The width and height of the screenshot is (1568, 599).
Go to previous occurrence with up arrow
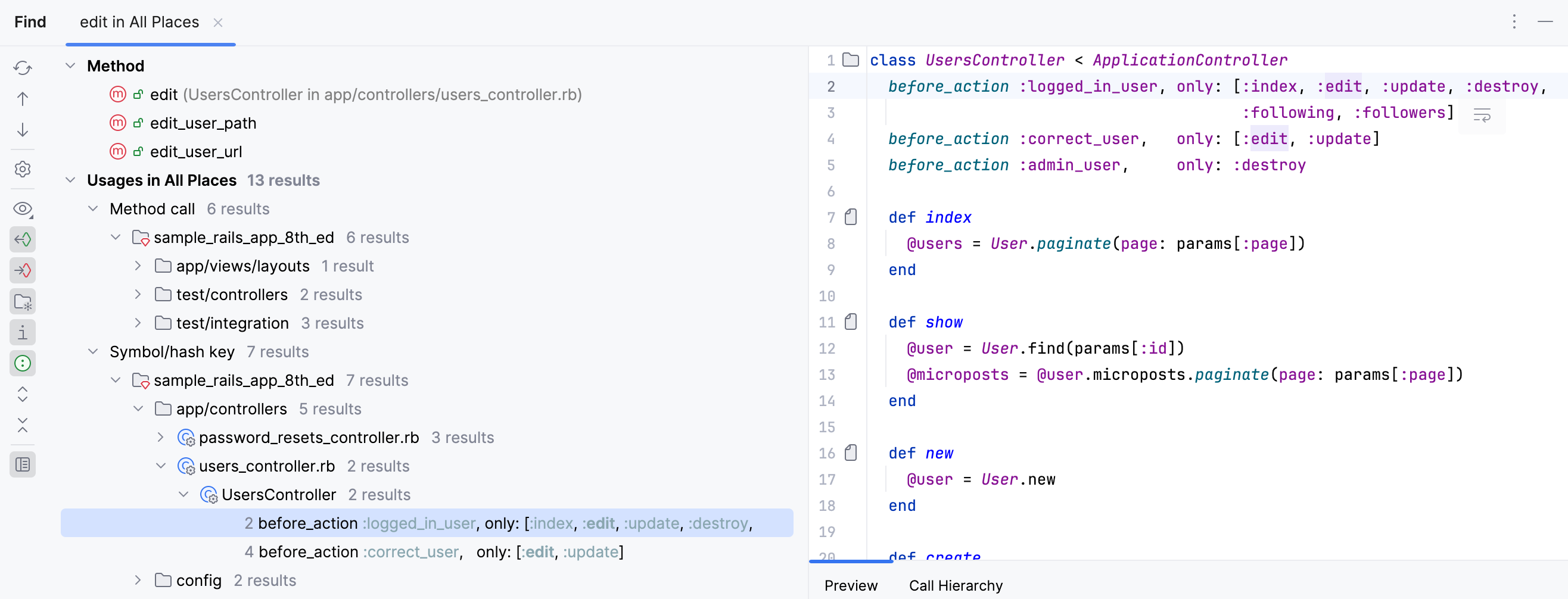pyautogui.click(x=23, y=99)
